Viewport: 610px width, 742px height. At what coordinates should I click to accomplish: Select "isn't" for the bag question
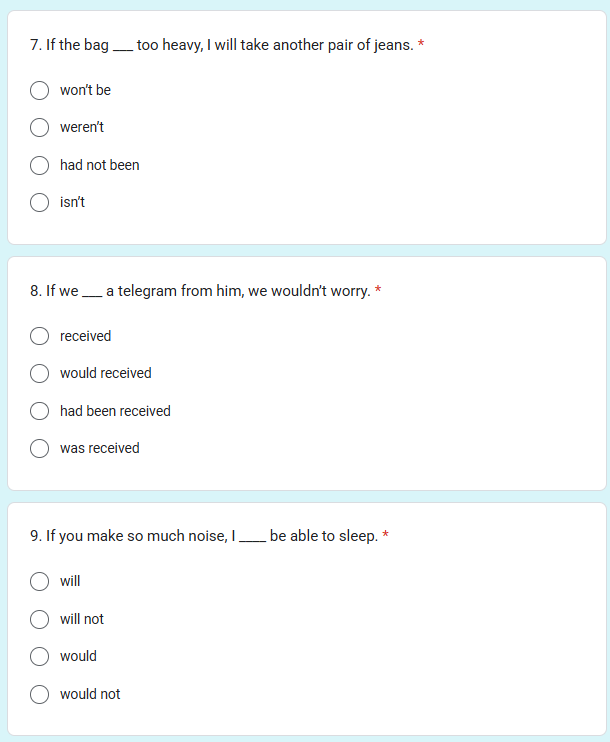pyautogui.click(x=39, y=203)
